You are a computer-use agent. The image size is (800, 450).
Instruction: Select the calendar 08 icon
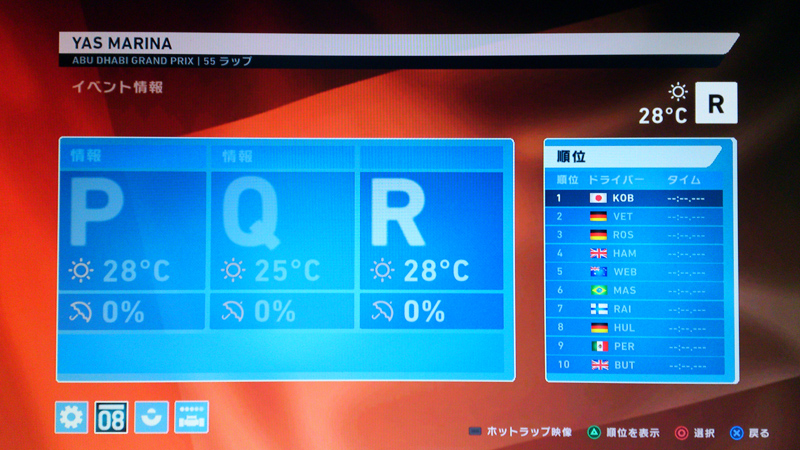(x=111, y=417)
